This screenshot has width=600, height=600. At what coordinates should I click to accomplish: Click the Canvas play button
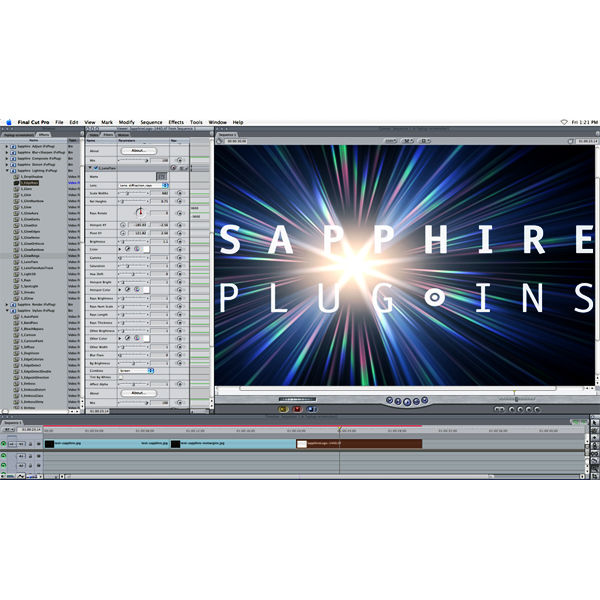(407, 402)
